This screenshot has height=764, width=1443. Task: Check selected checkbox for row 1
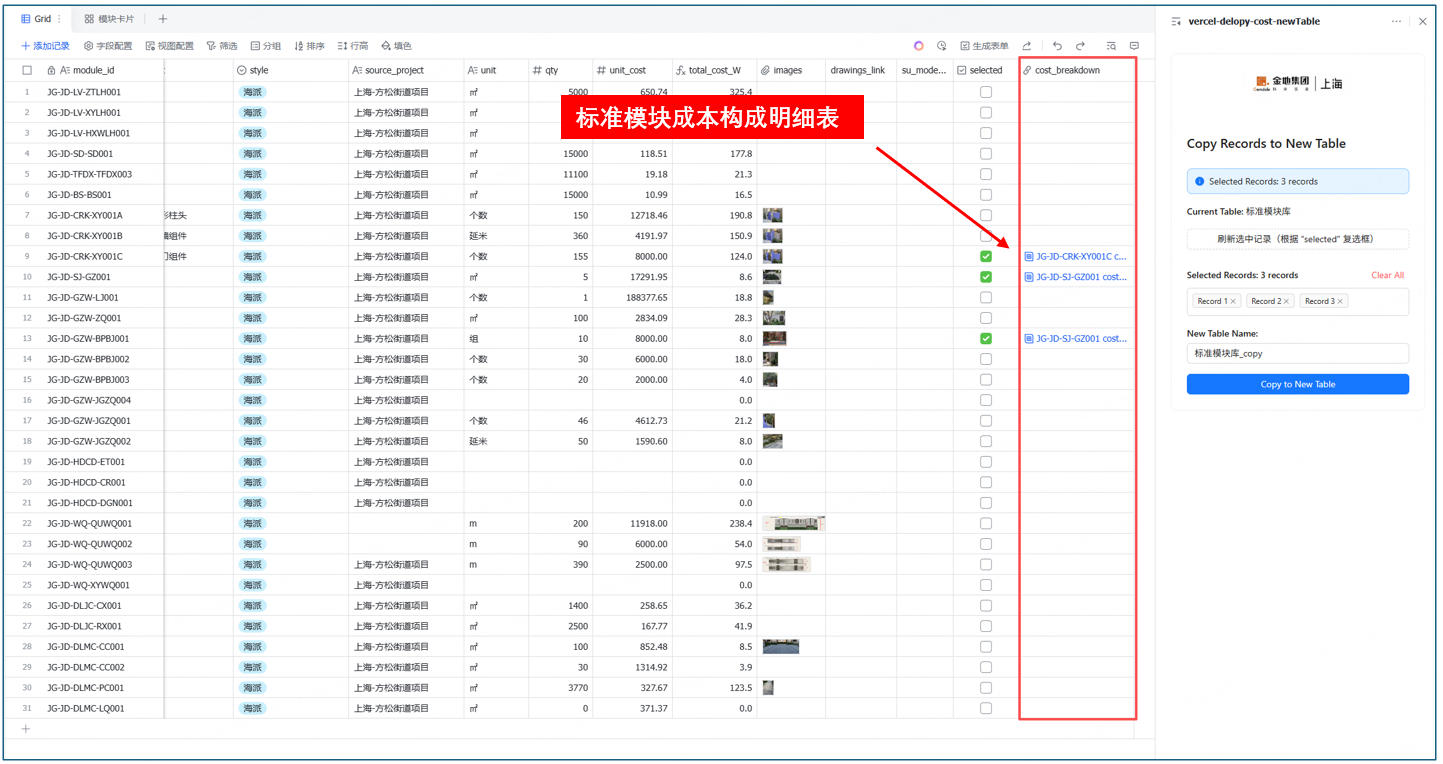(986, 92)
